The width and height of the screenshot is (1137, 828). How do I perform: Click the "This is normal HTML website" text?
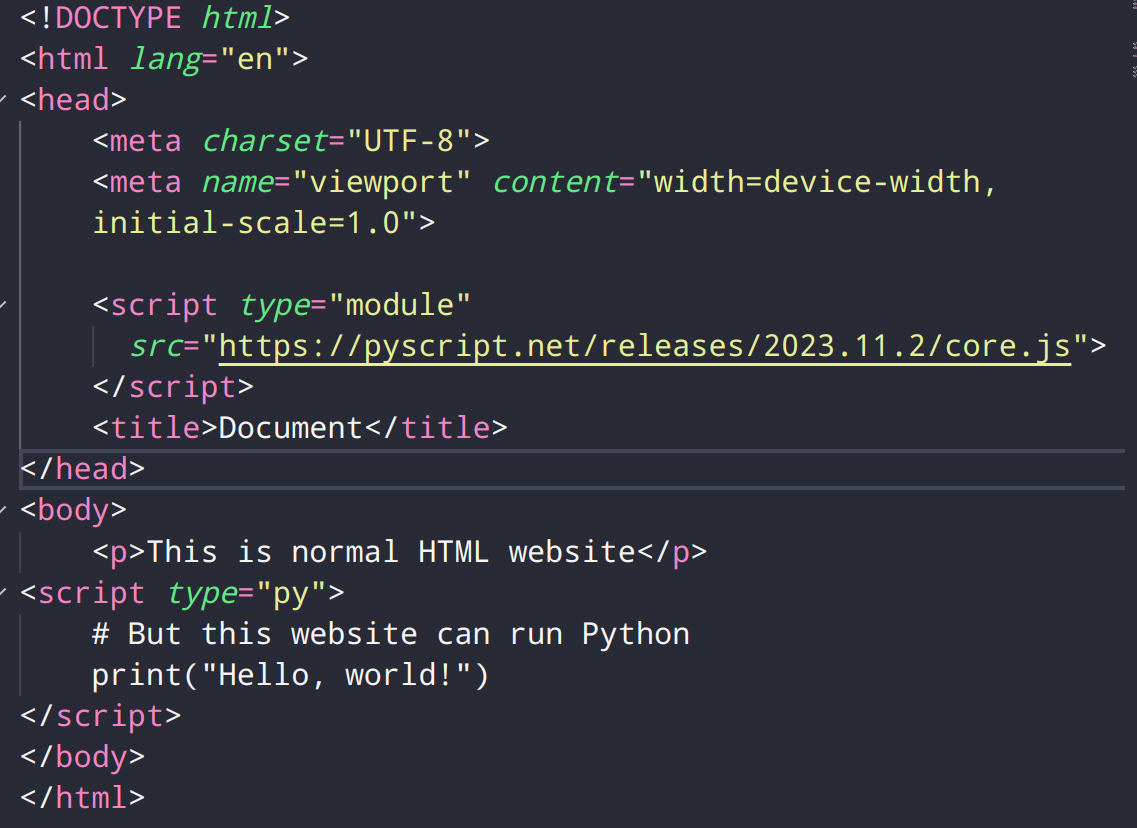point(391,552)
